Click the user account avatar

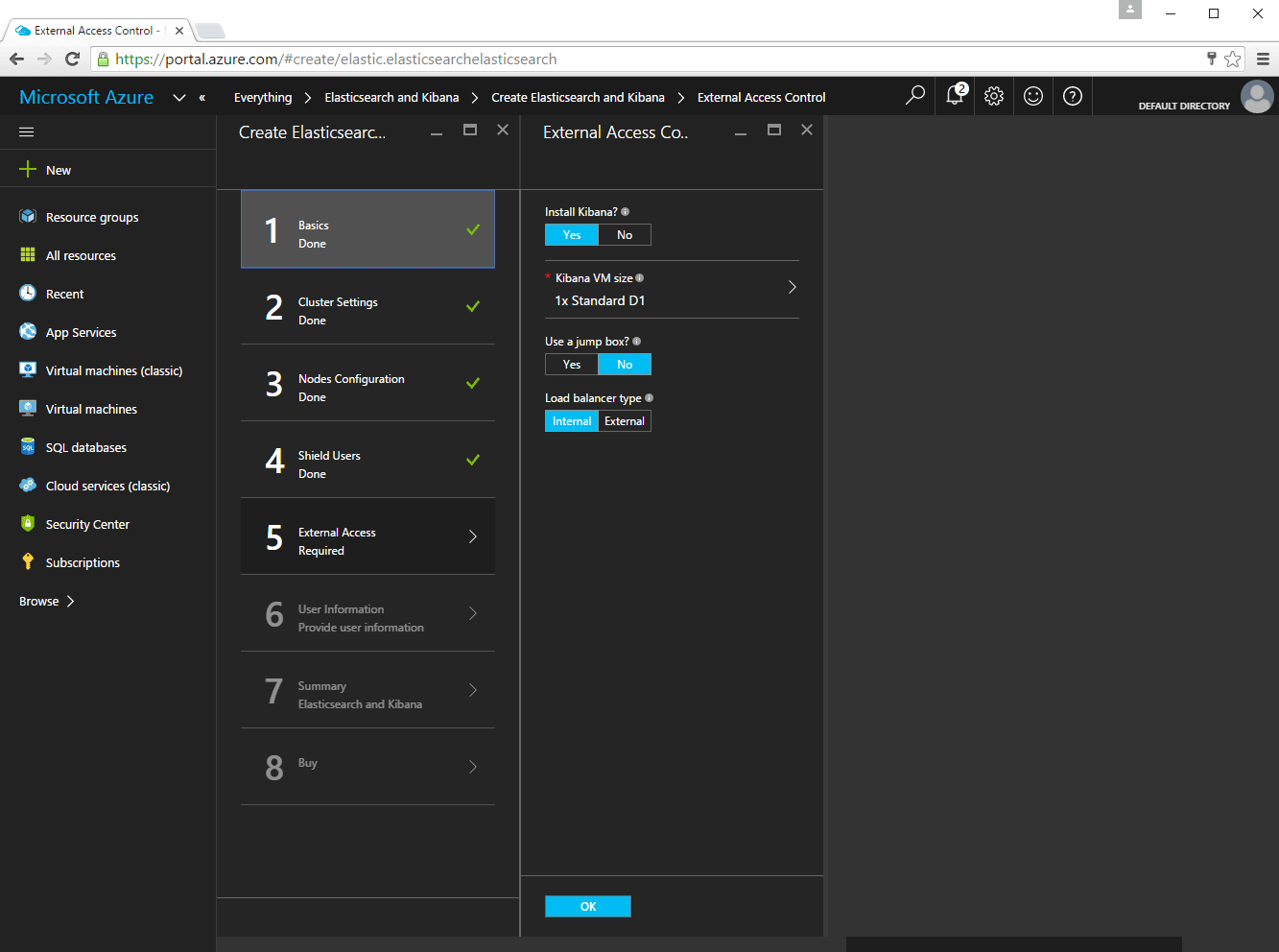(x=1257, y=96)
